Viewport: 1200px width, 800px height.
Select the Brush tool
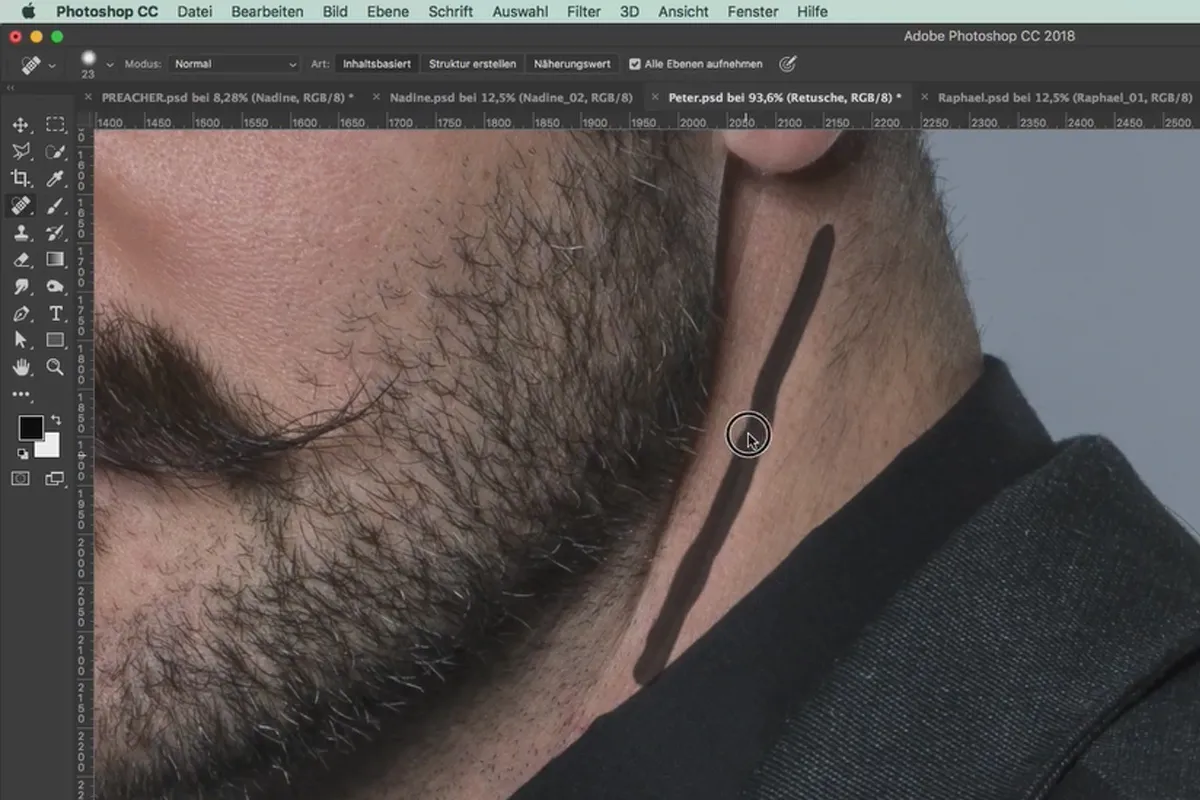pyautogui.click(x=55, y=206)
